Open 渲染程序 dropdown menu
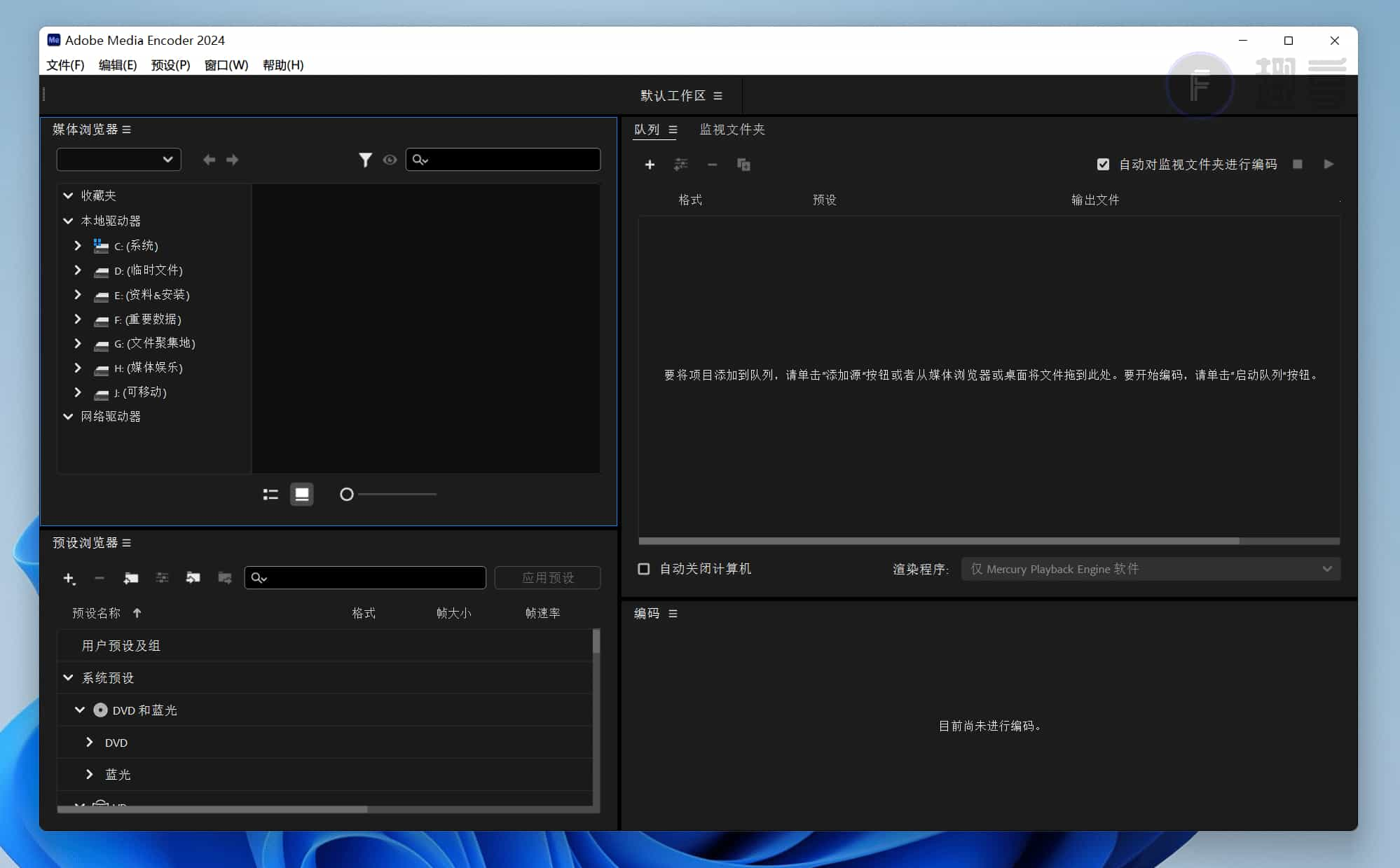 click(x=1149, y=568)
